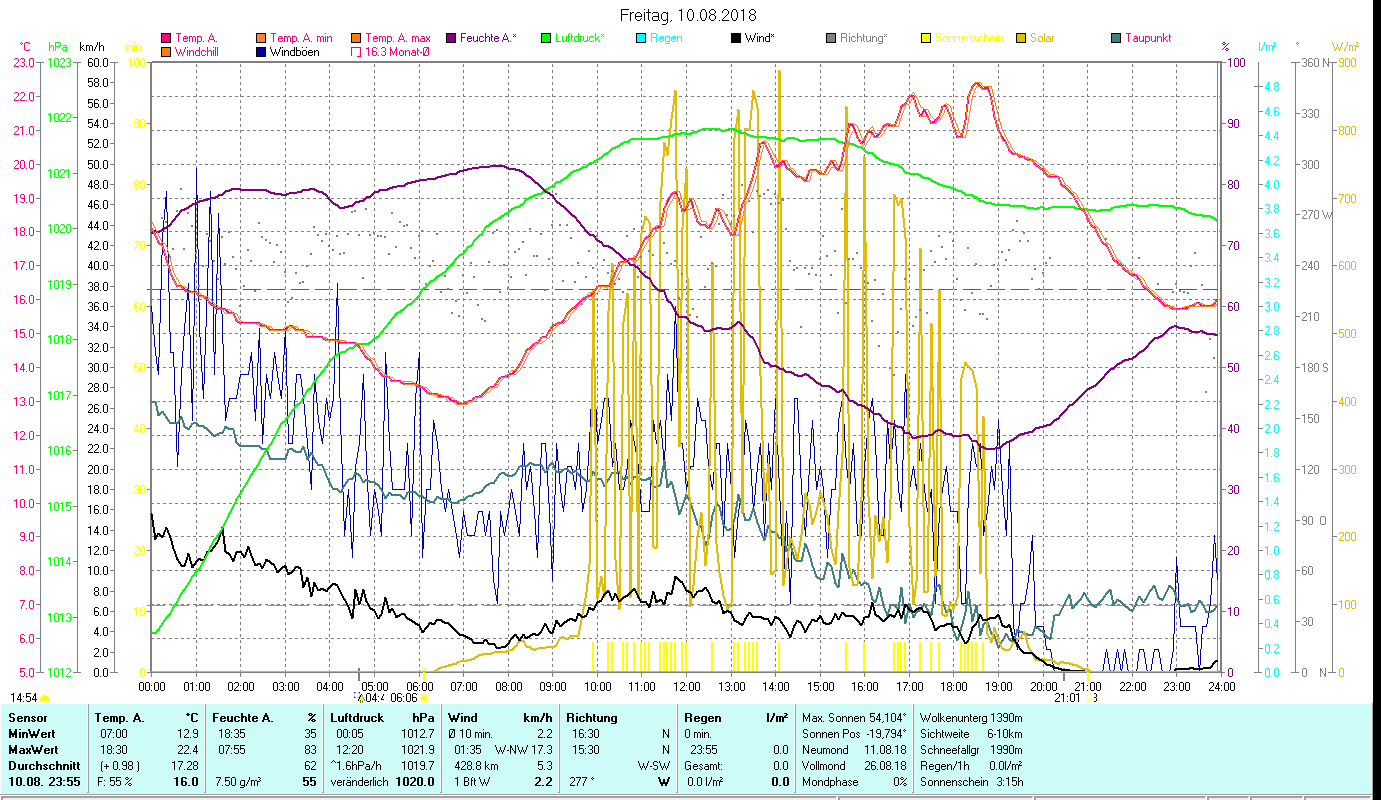Click the teal Taupunkt legend swatch

pyautogui.click(x=1116, y=38)
